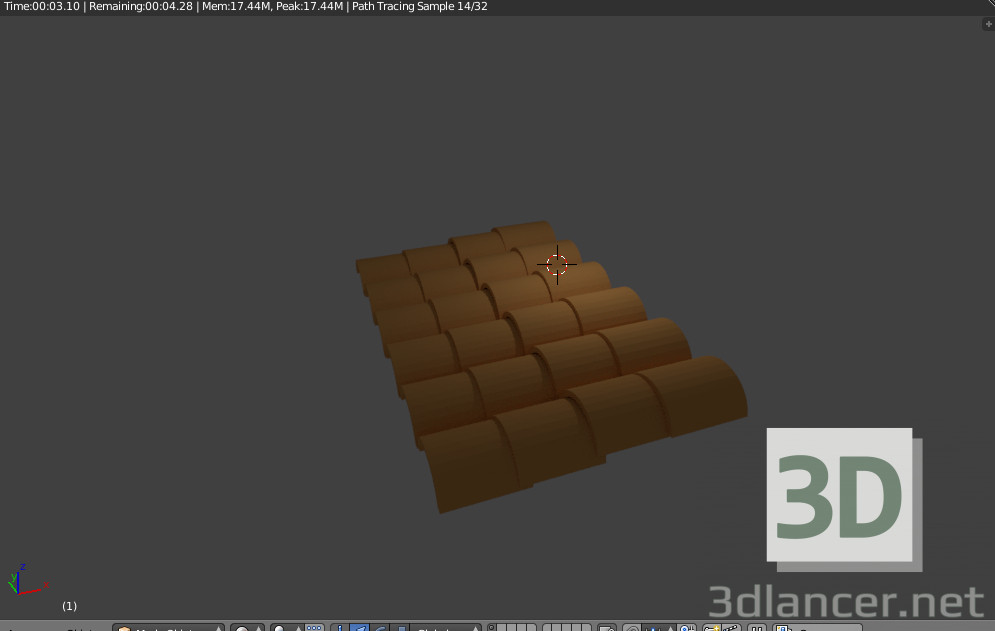Screen dimensions: 995x631
Task: Select the translate manipulator arrow icon
Action: (360, 628)
